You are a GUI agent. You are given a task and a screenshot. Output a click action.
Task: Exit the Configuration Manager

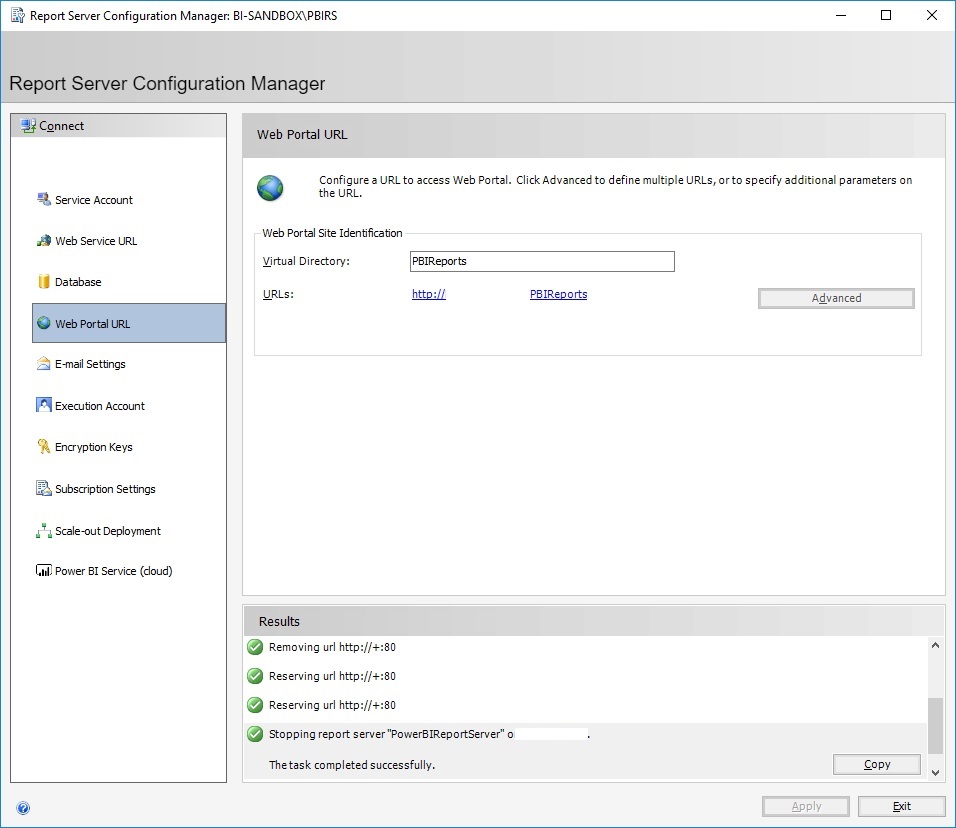899,806
